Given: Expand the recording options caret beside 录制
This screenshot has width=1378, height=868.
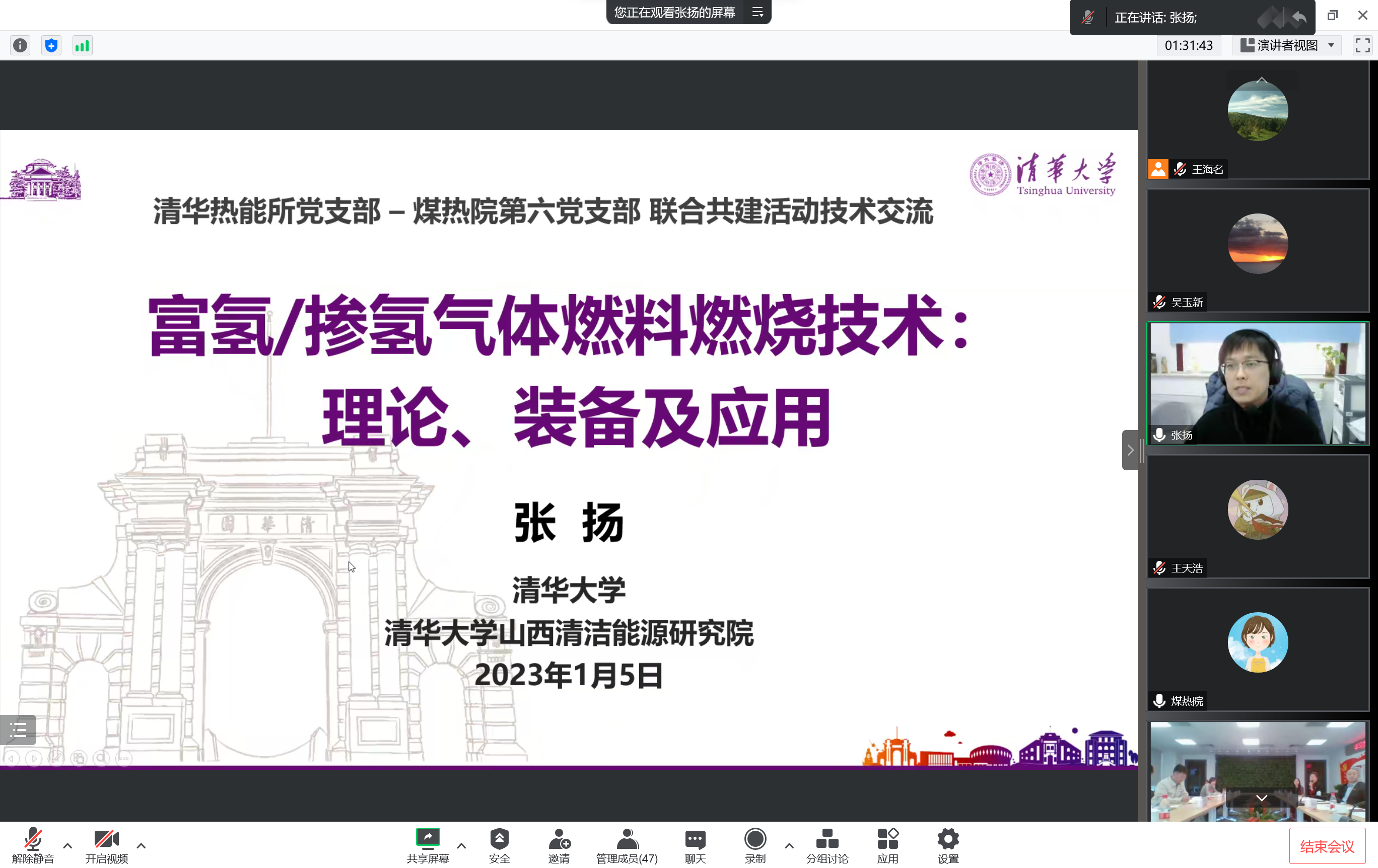Looking at the screenshot, I should tap(789, 845).
